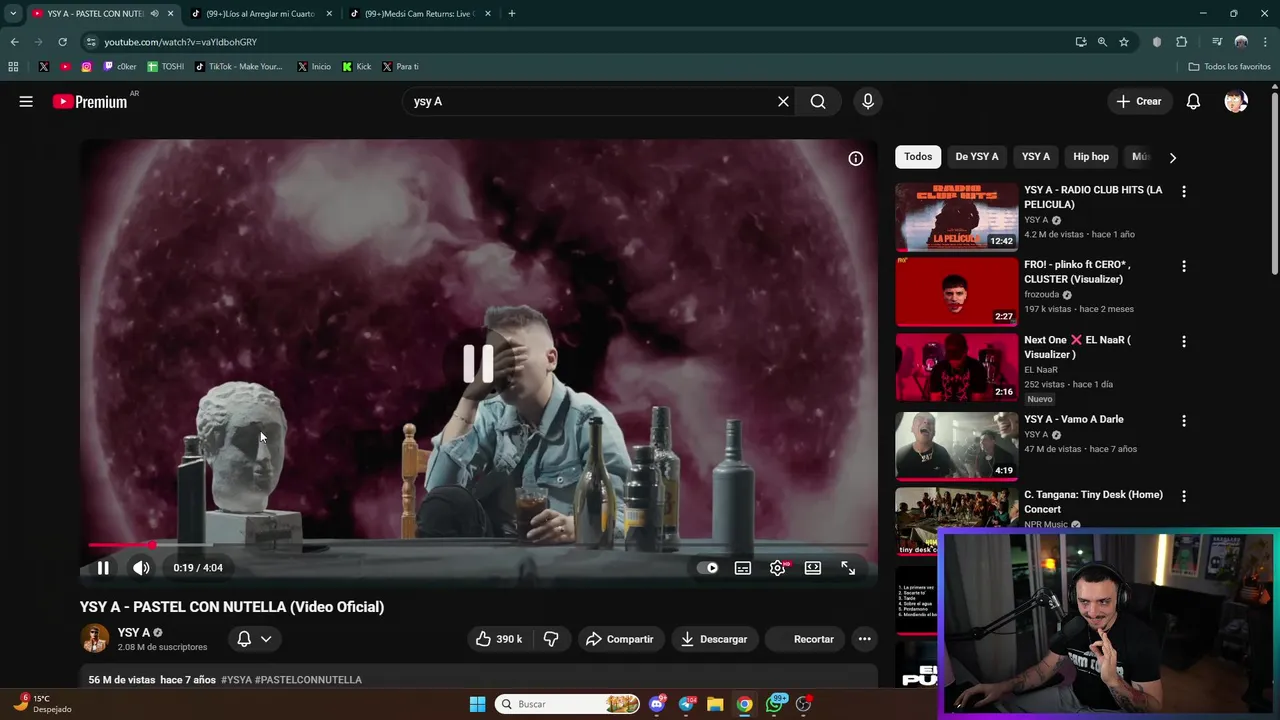This screenshot has width=1280, height=720.
Task: Click Descargar to download video
Action: click(714, 639)
